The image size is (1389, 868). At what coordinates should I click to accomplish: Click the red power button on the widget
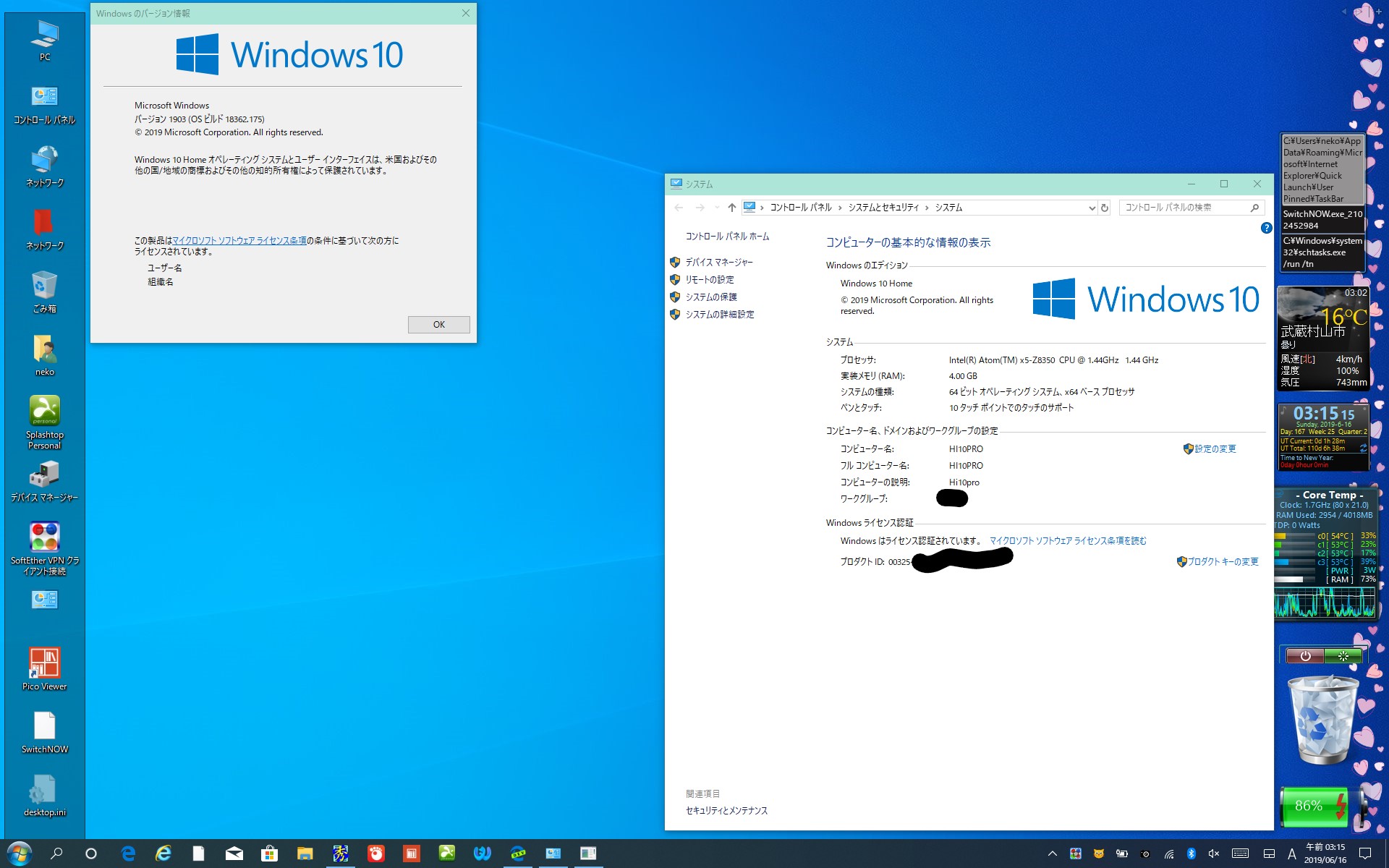click(x=1305, y=656)
